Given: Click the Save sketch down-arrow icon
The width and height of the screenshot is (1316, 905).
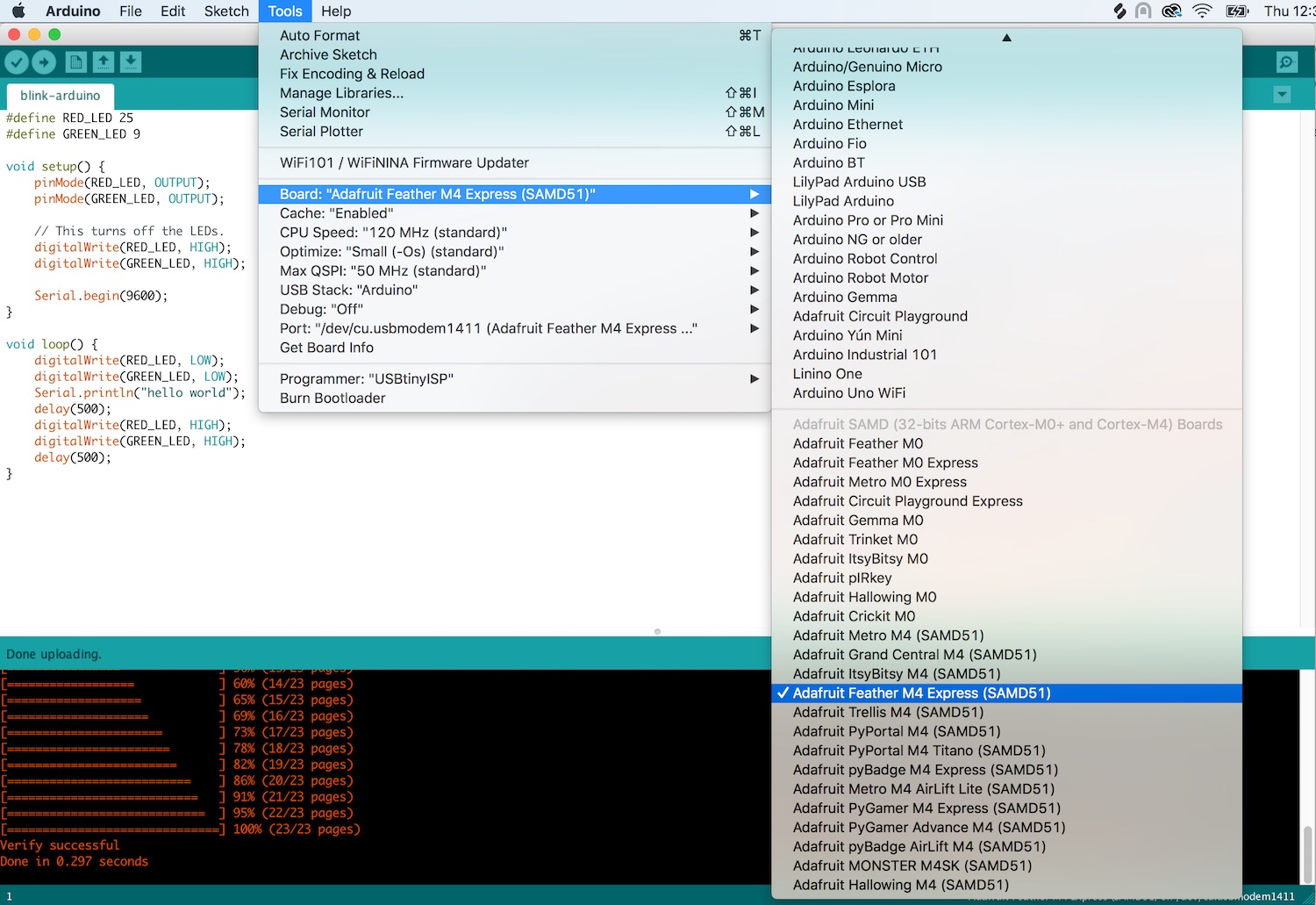Looking at the screenshot, I should (131, 62).
